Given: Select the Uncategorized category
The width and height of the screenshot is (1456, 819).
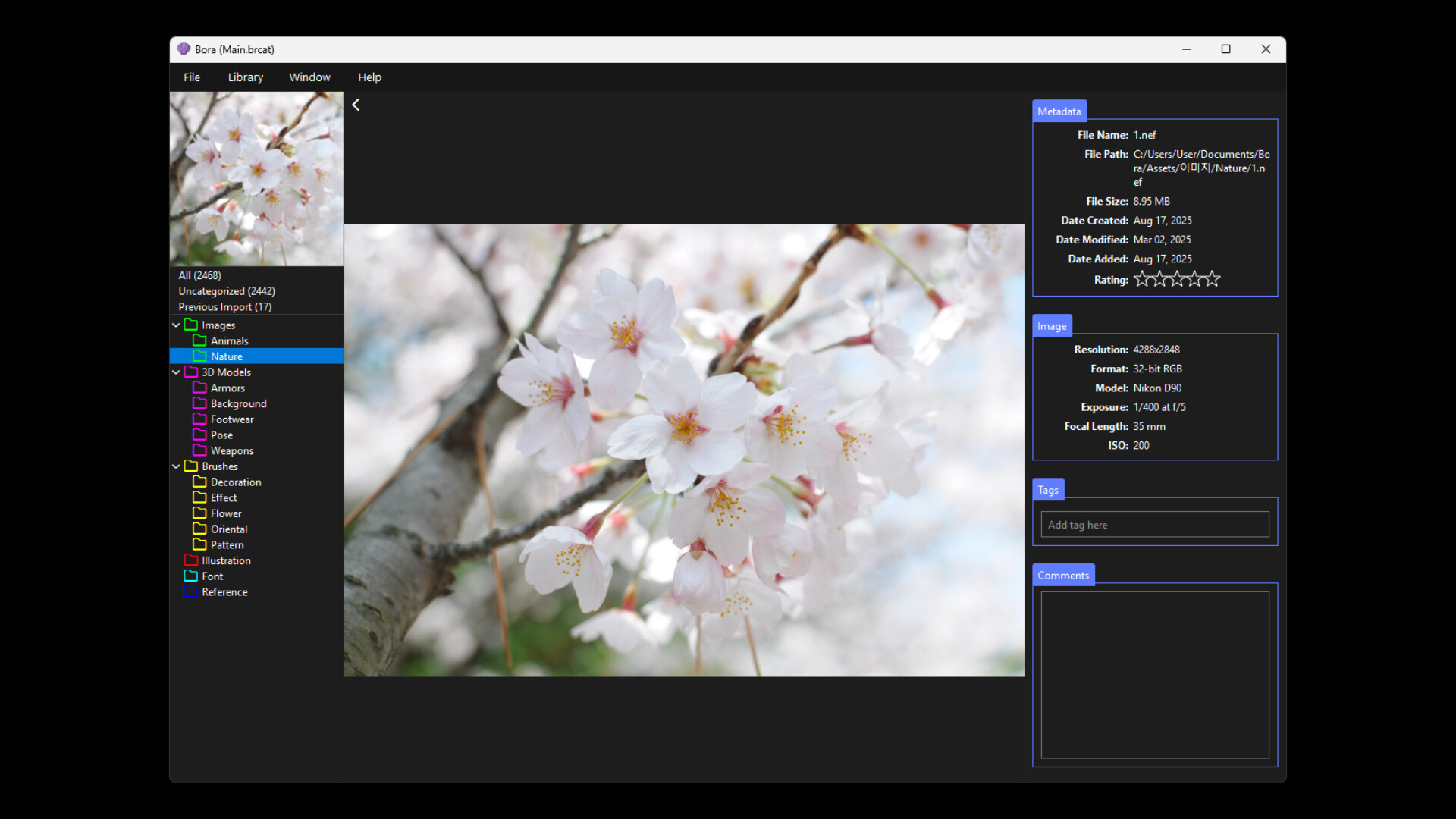Looking at the screenshot, I should [227, 290].
